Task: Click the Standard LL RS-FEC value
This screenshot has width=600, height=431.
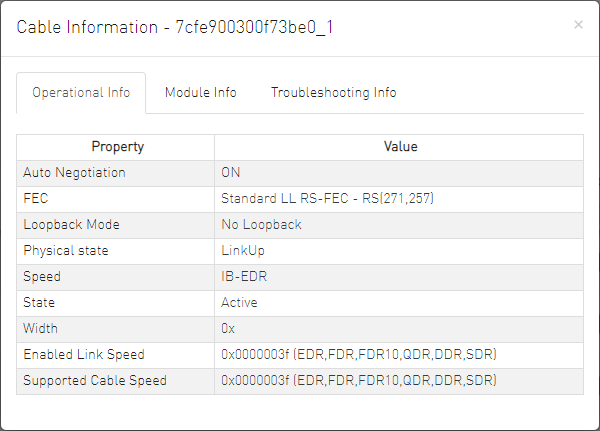Action: tap(327, 199)
